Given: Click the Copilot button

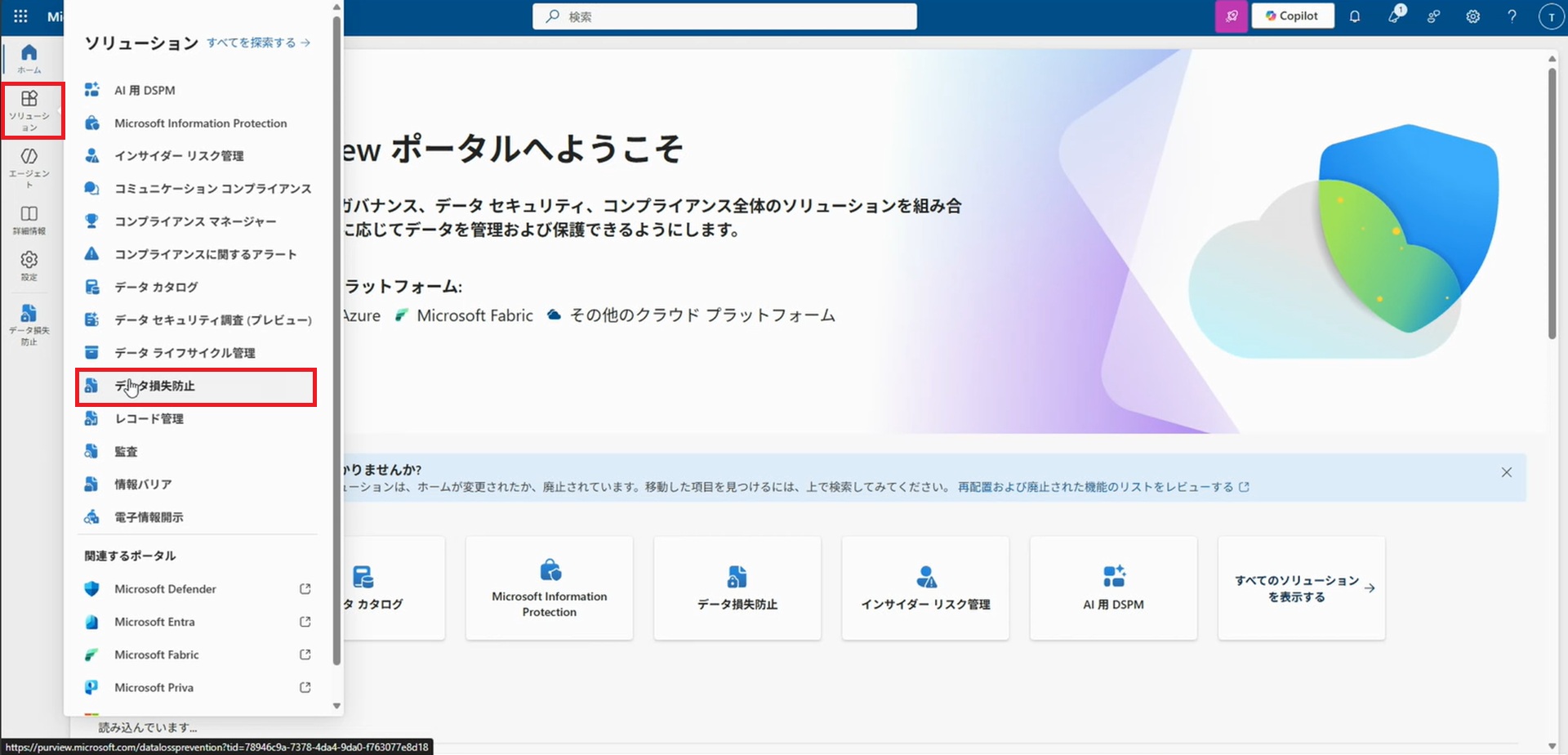Looking at the screenshot, I should click(1292, 16).
